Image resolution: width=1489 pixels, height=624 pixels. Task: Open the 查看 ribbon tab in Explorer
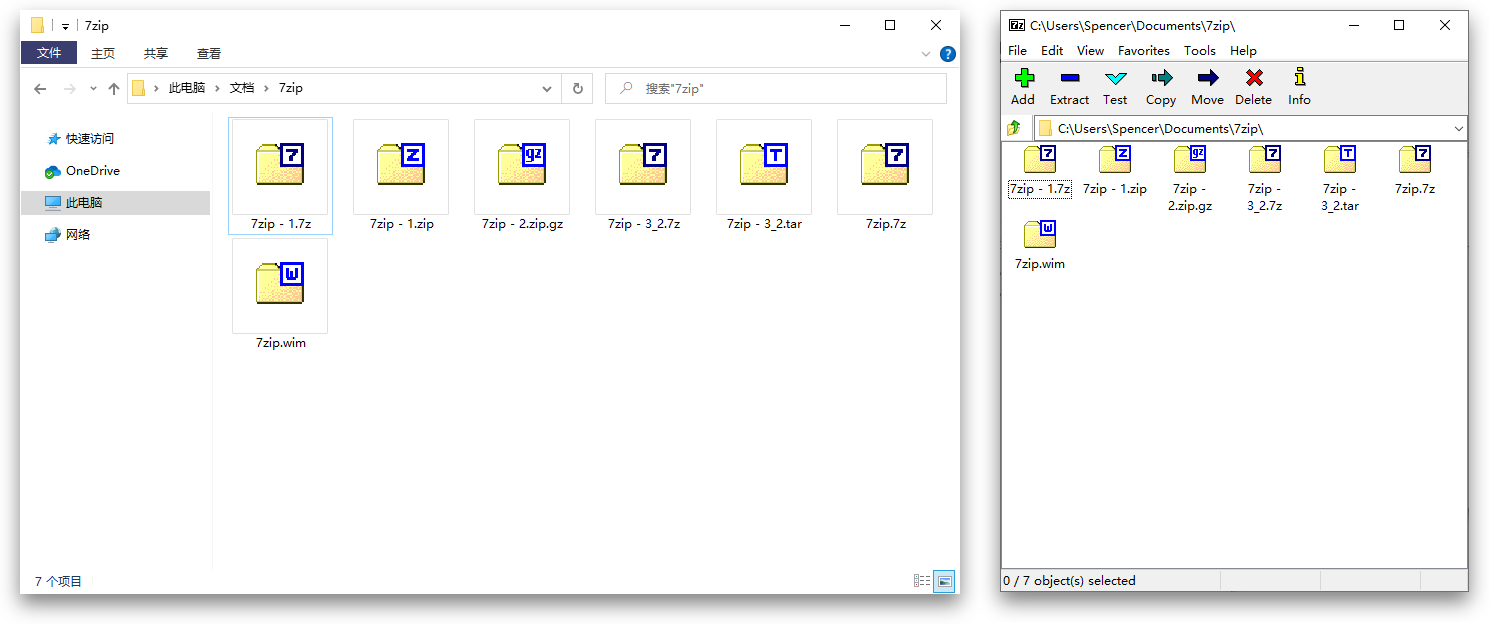(x=209, y=54)
